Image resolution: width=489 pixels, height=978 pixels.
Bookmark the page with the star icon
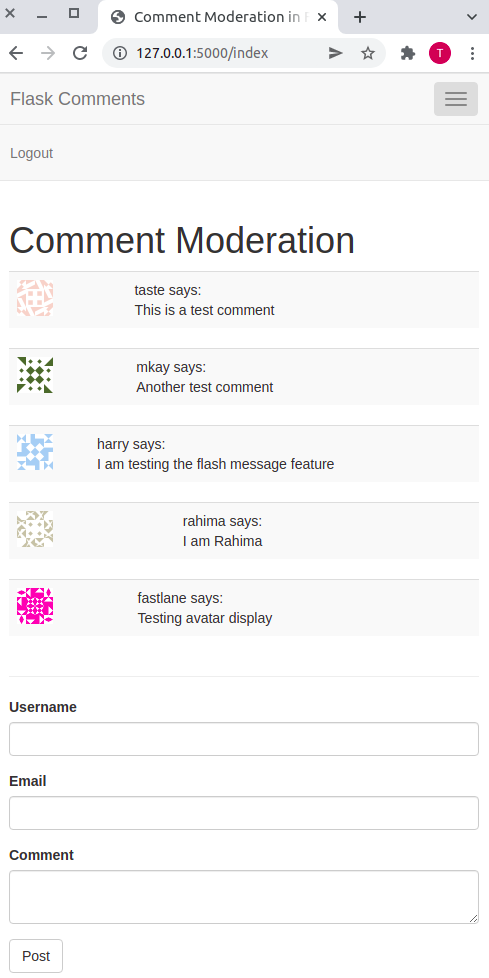[368, 53]
